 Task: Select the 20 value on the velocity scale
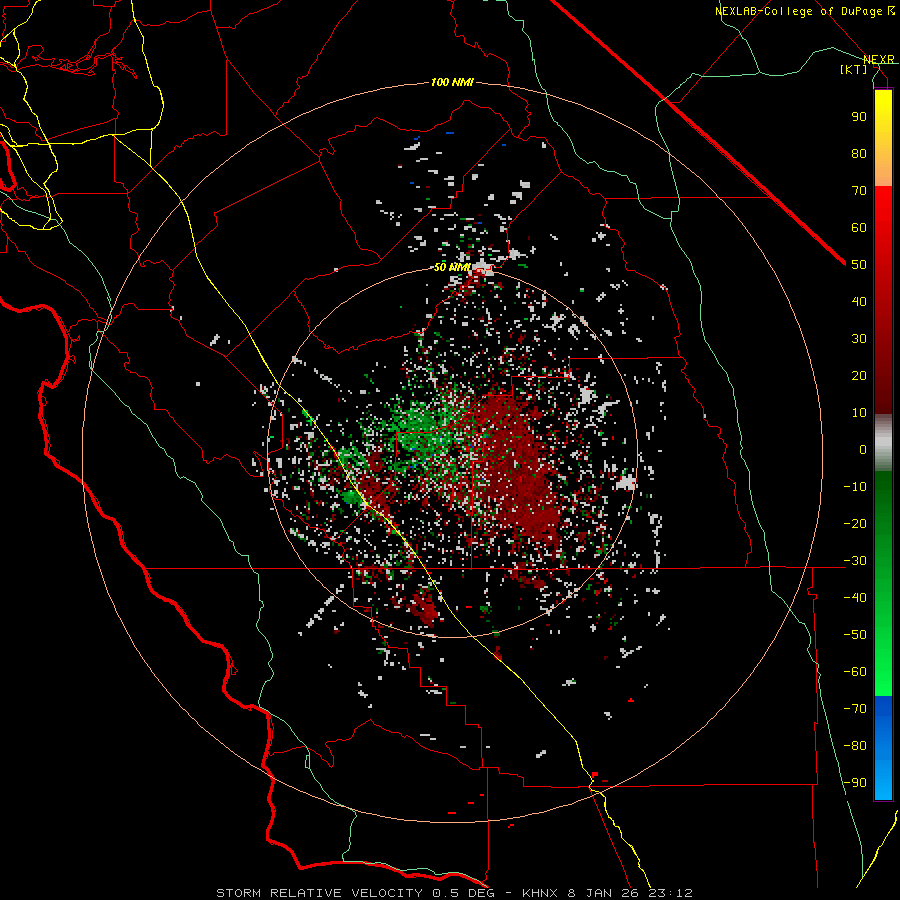tap(859, 376)
